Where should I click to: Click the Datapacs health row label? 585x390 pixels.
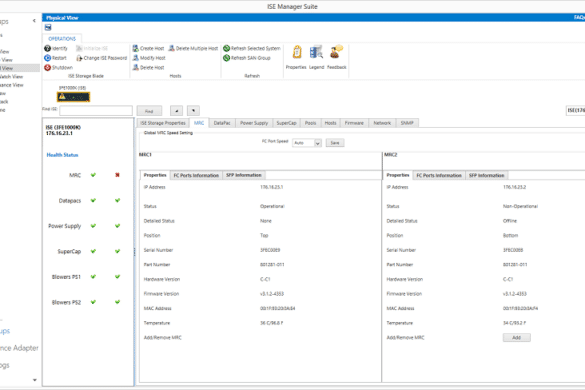(x=70, y=201)
